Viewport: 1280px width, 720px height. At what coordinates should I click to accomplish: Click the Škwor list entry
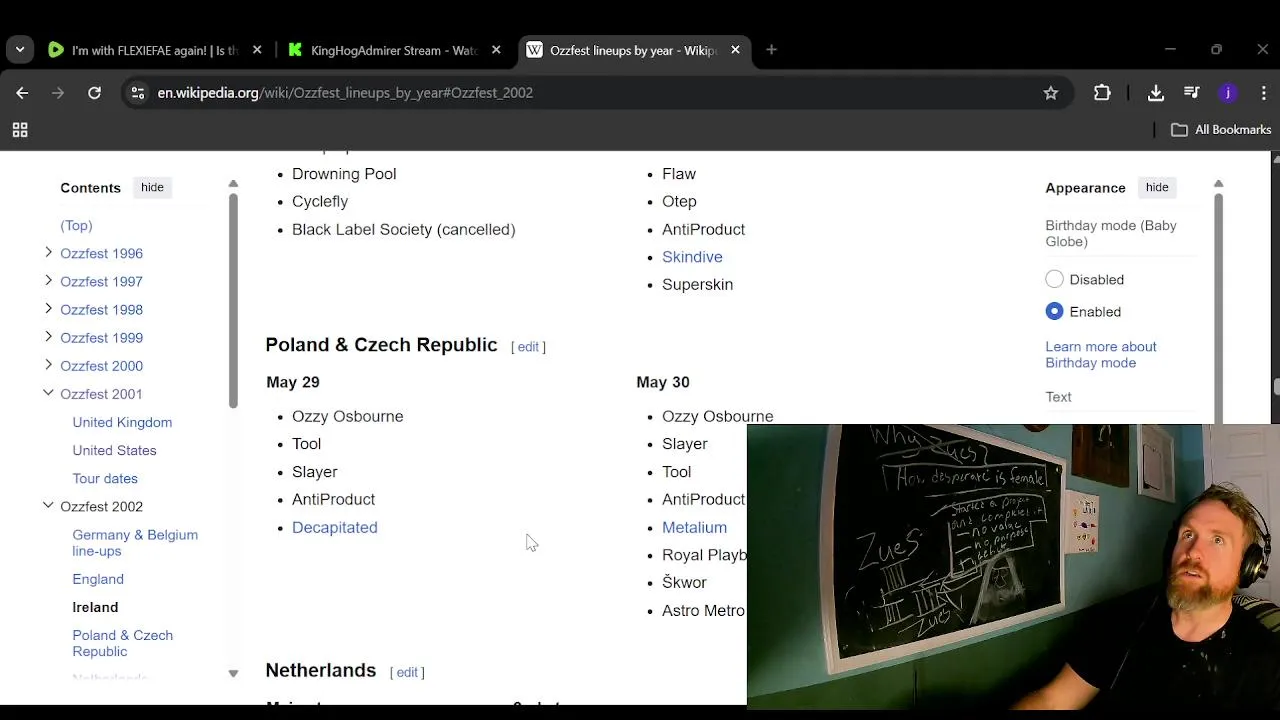[x=684, y=582]
